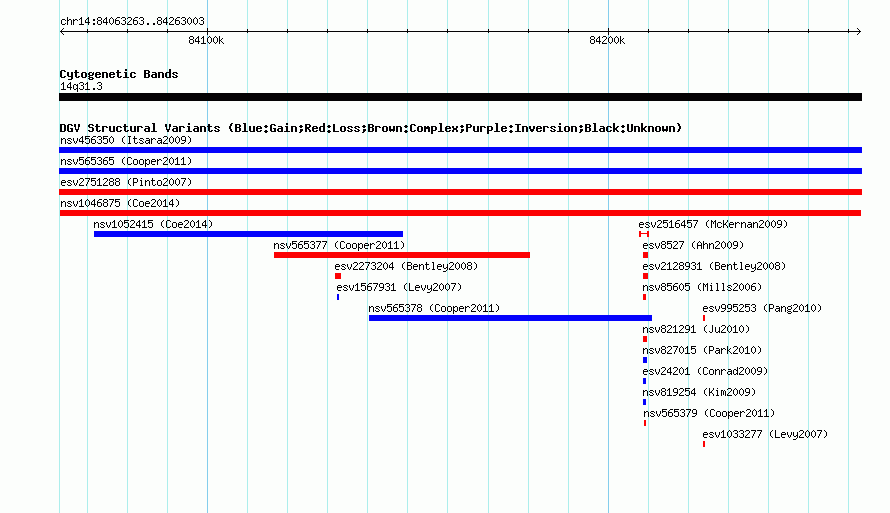Click the esv2751288 (Pinto2007) red loss bar

460,192
